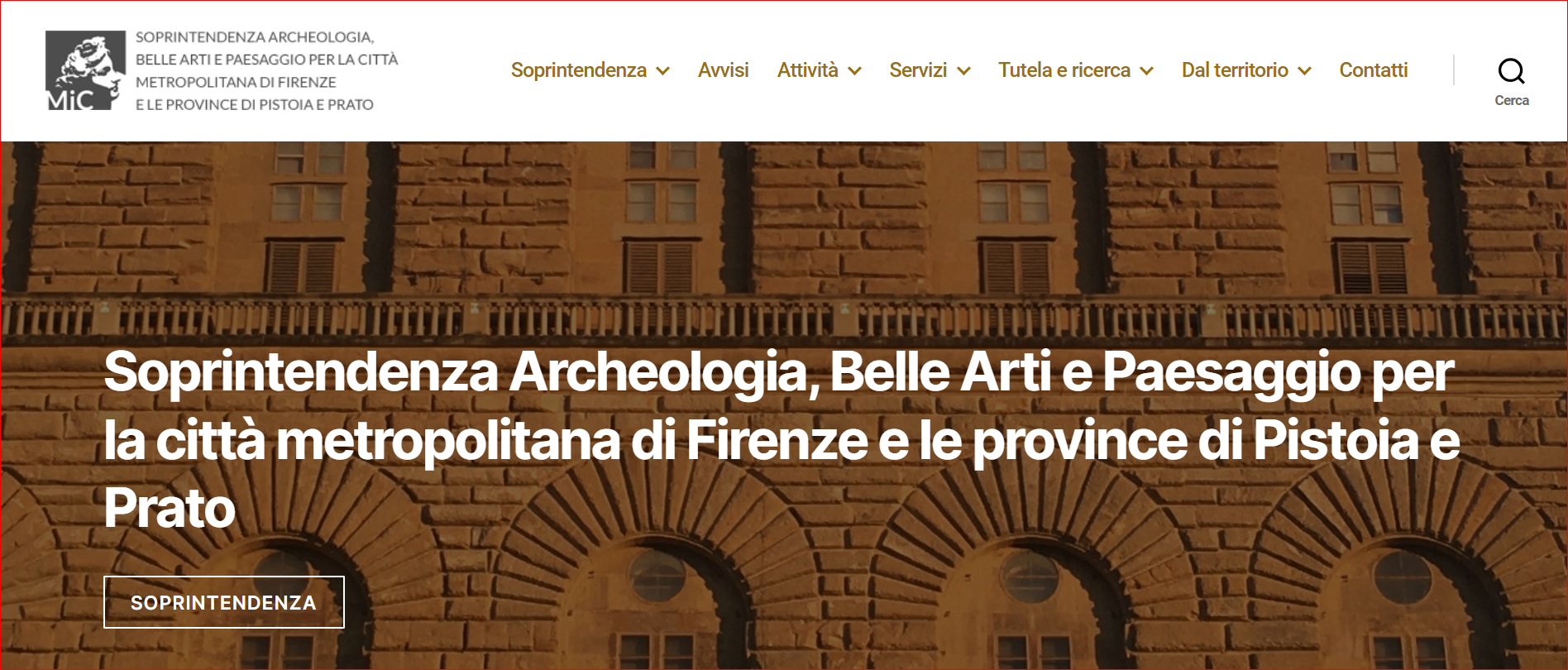Select the Dal territorio label
The image size is (1568, 670).
(x=1235, y=70)
